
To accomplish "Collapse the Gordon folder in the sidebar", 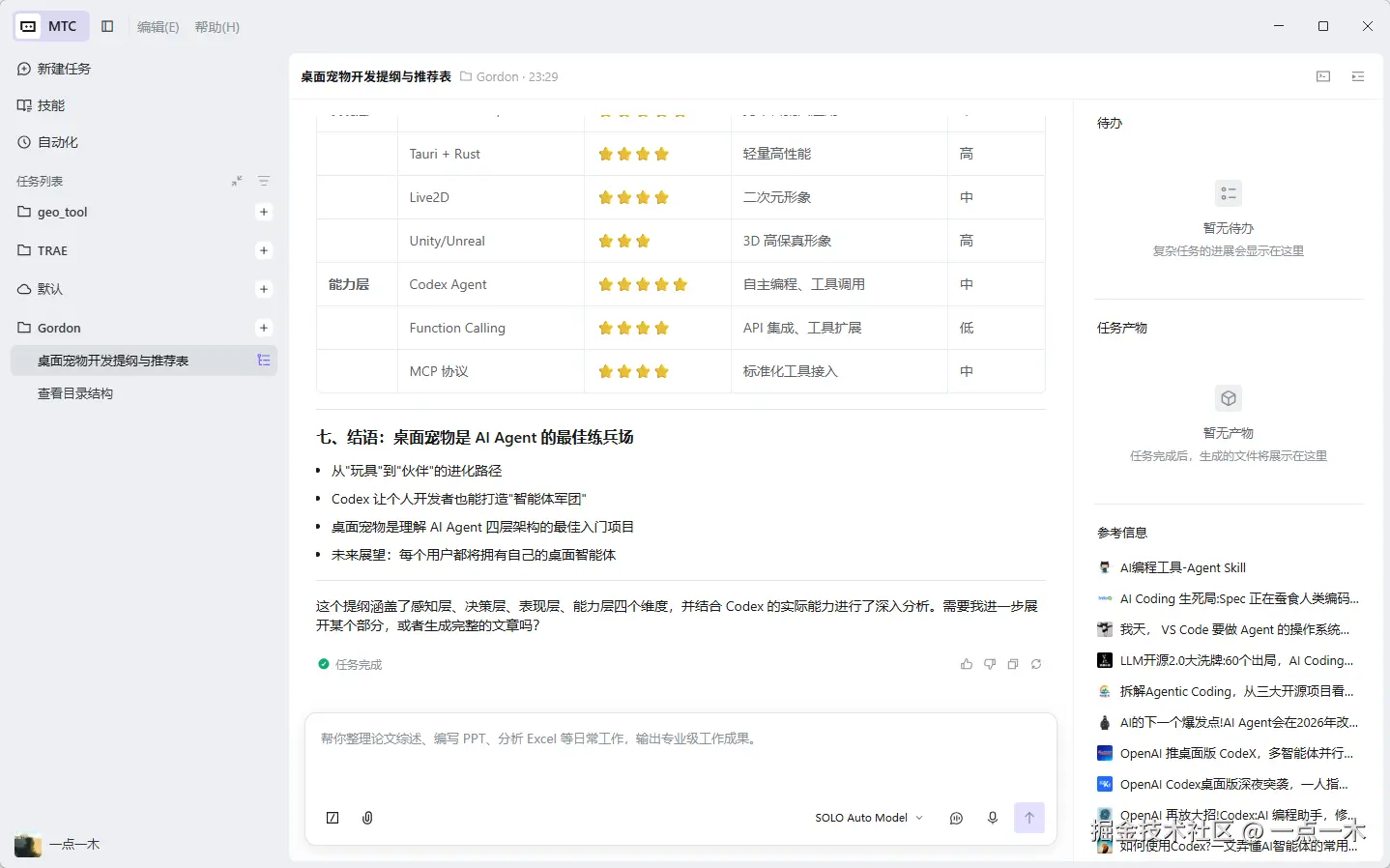I will [x=49, y=328].
